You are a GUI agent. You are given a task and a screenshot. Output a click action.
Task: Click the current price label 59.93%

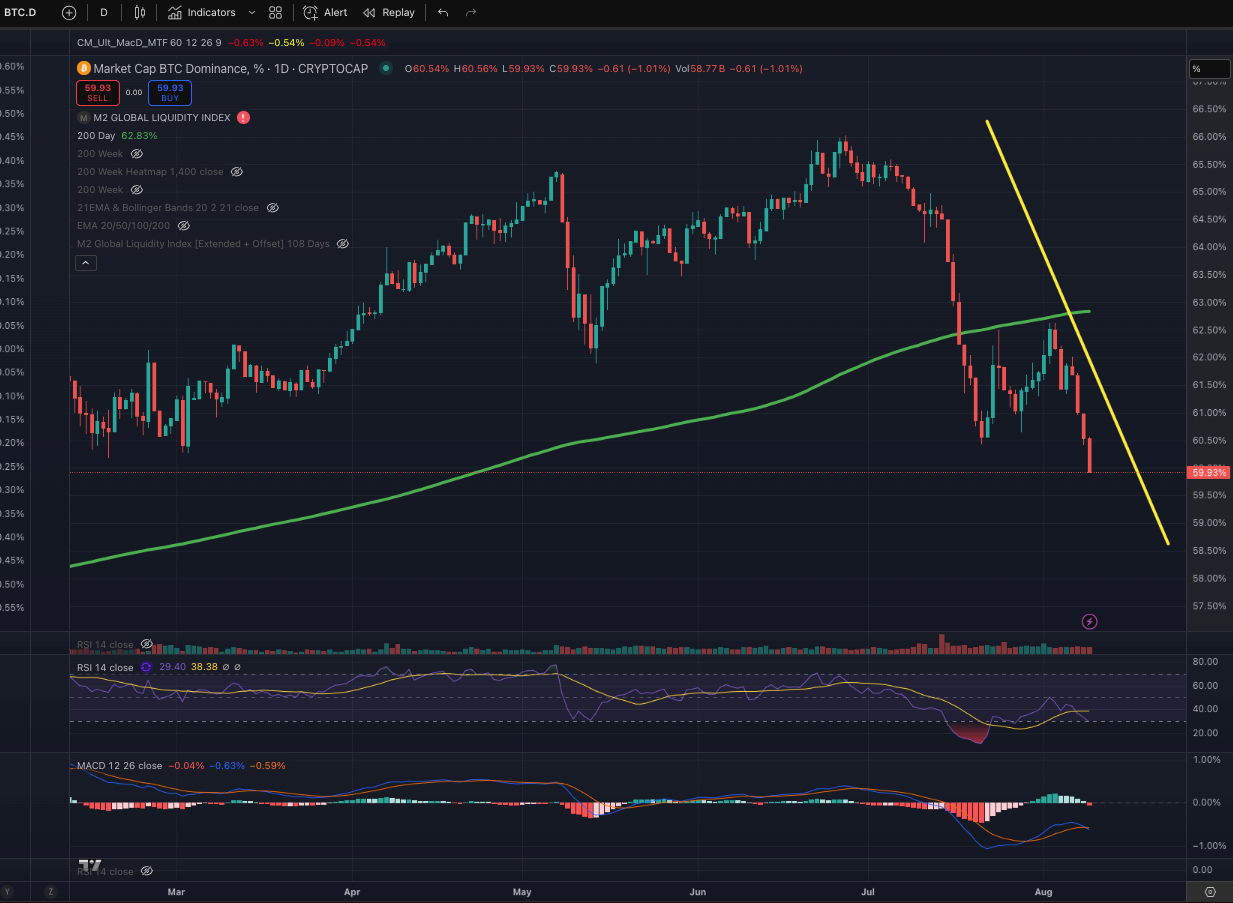click(x=1207, y=472)
